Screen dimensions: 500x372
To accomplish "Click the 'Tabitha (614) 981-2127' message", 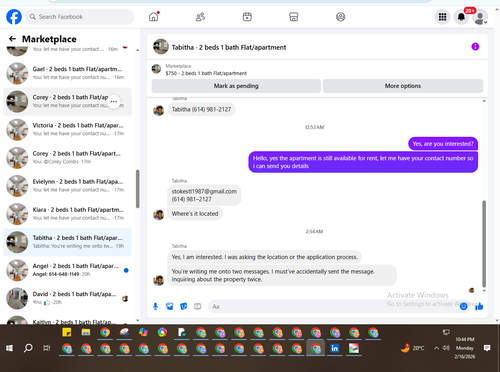I will [201, 109].
